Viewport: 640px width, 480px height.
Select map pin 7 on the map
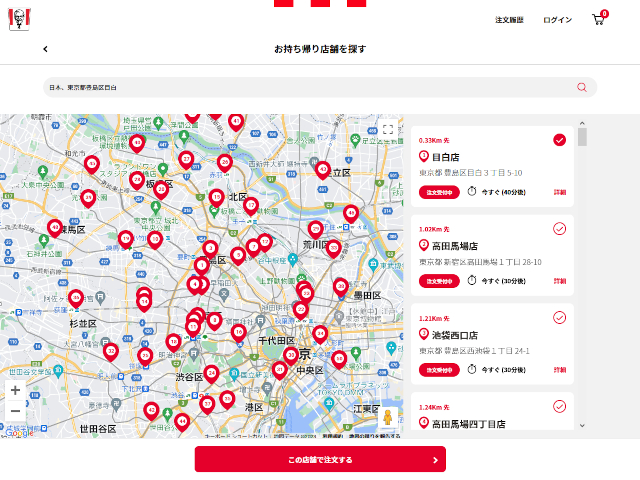click(x=253, y=247)
